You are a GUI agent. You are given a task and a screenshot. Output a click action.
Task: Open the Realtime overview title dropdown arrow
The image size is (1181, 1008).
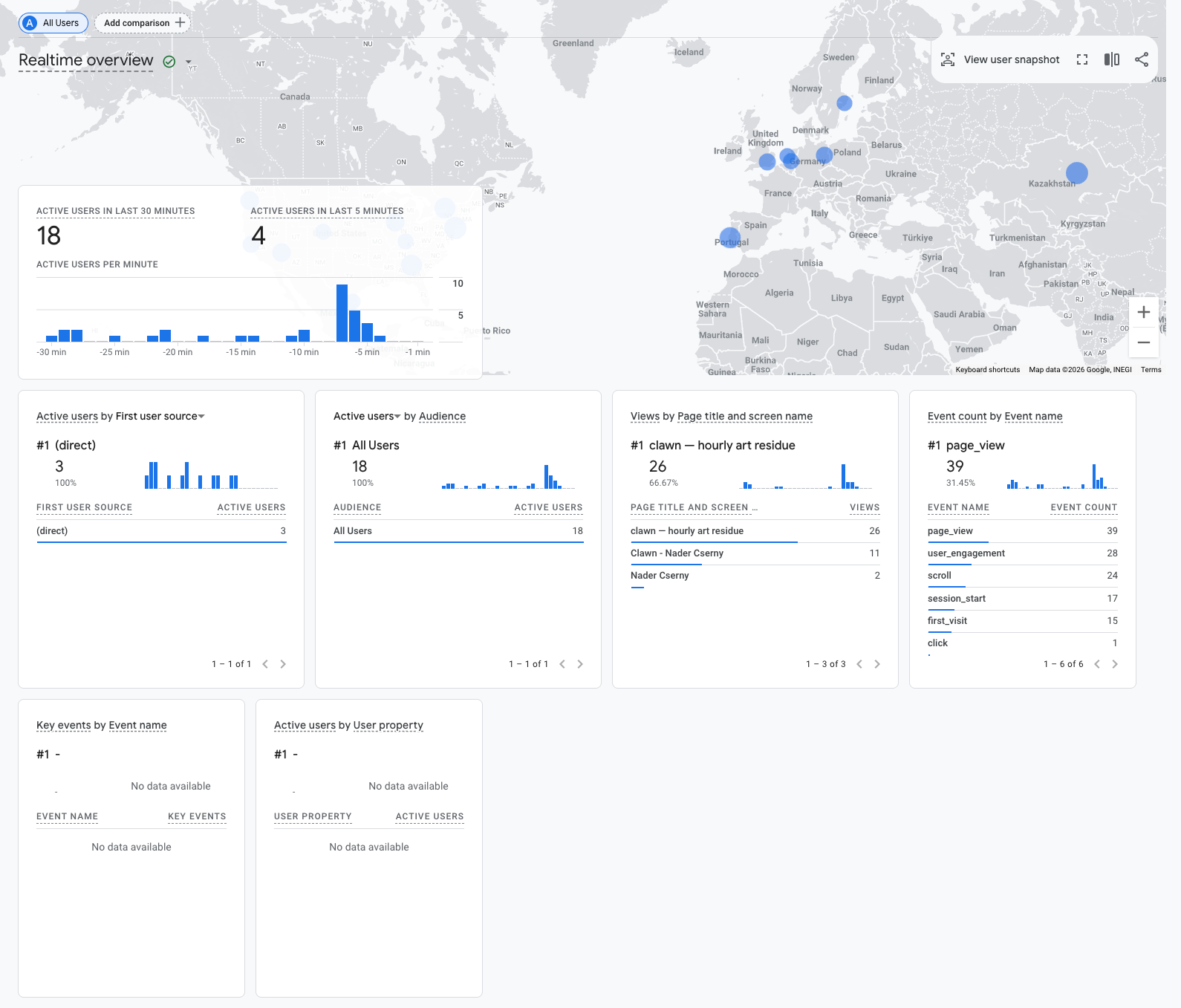[x=189, y=62]
